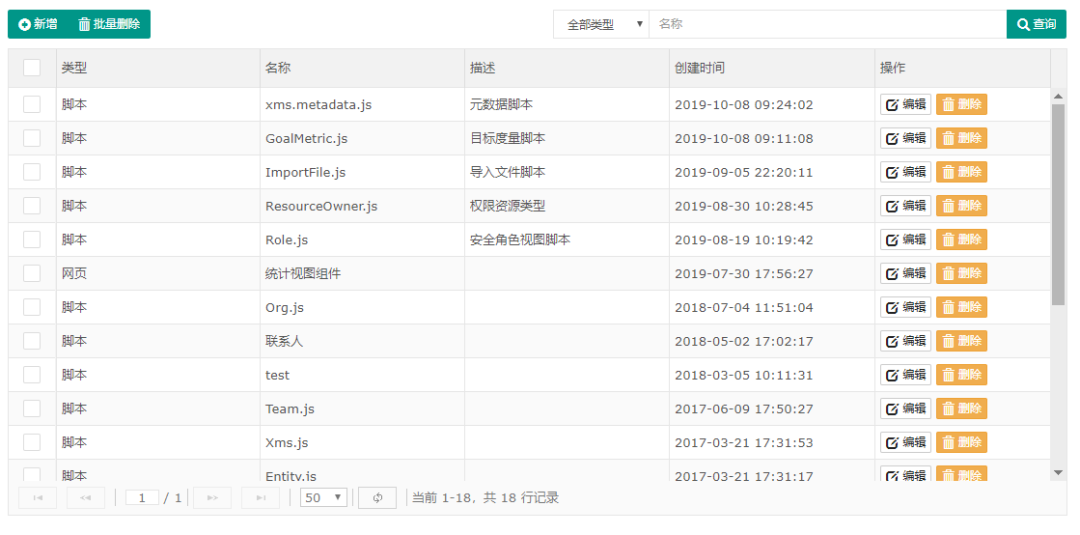Edit the GoalMetric.js row
1080x535 pixels.
point(905,138)
